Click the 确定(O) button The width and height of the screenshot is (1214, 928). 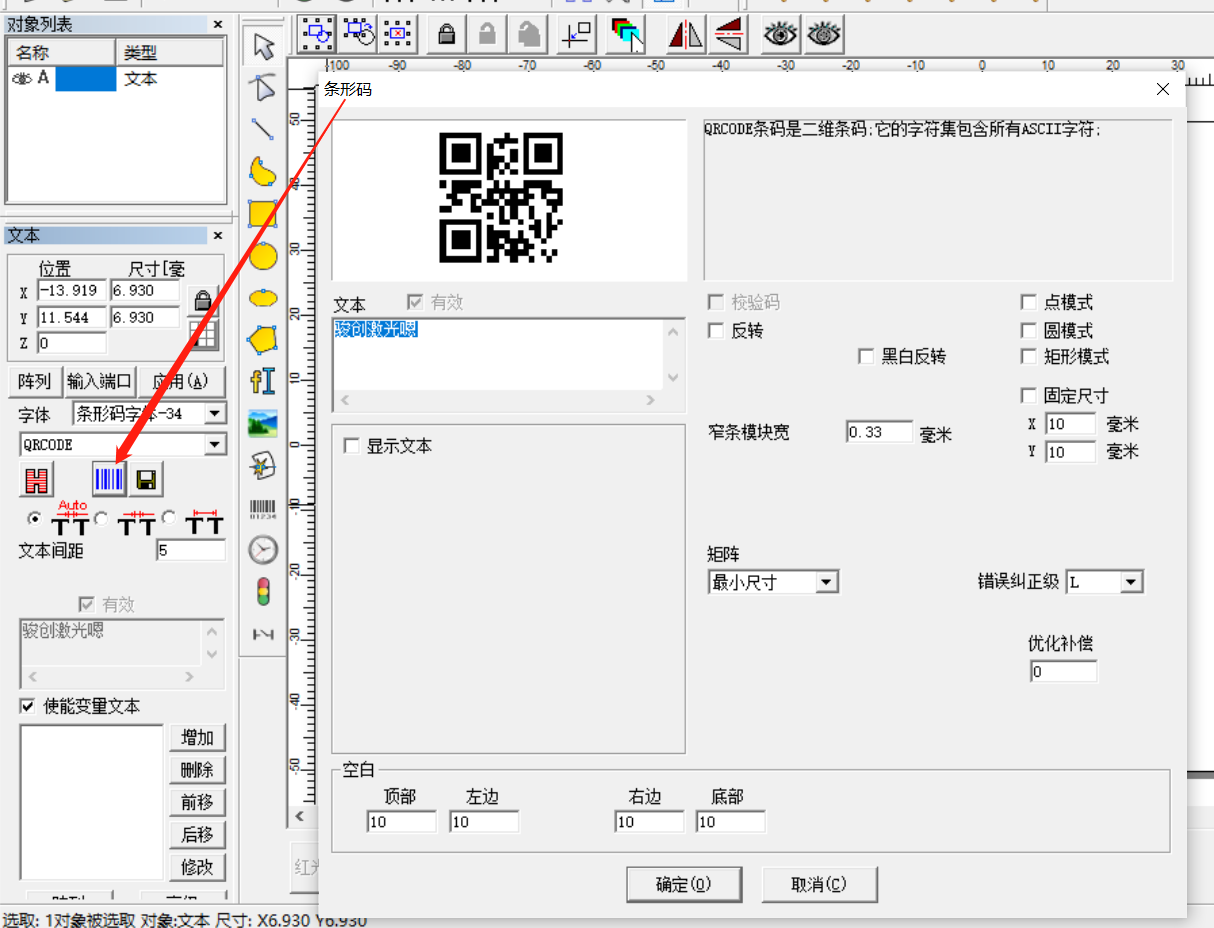(684, 884)
